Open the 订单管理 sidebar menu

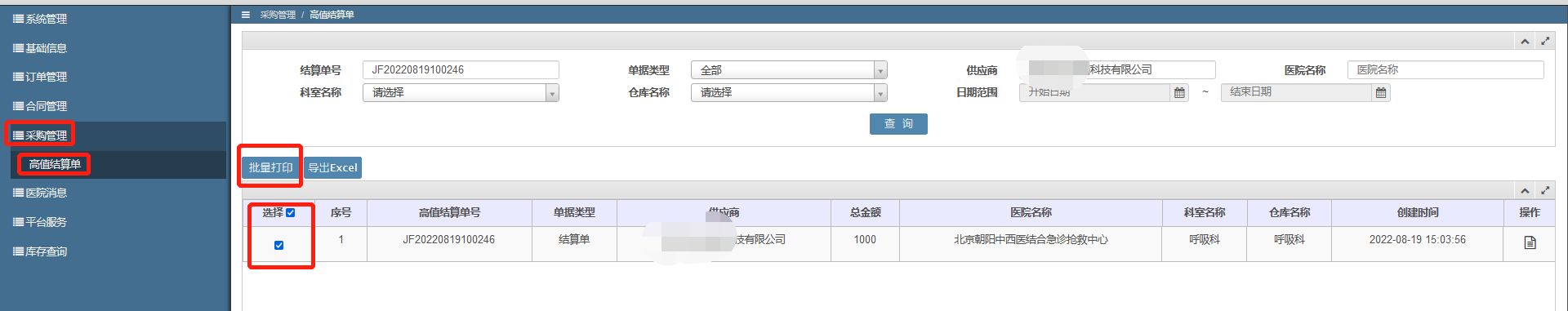click(x=39, y=77)
